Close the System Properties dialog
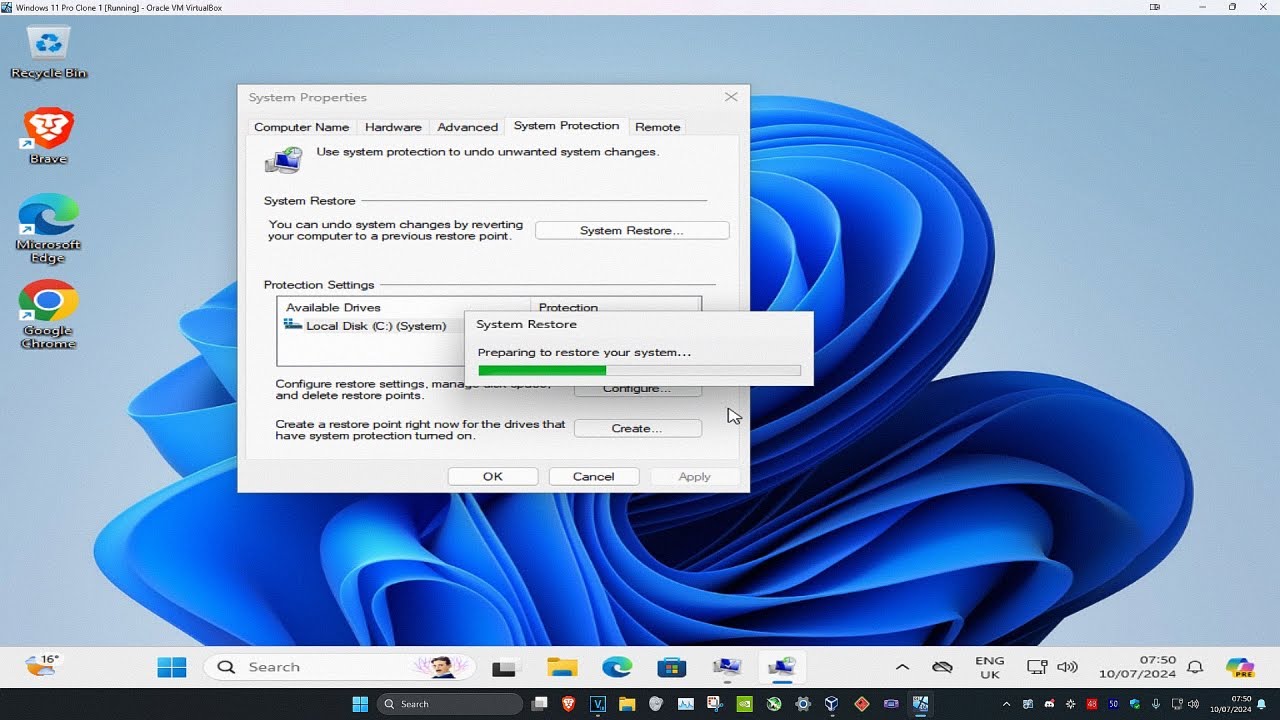Viewport: 1280px width, 720px height. point(731,97)
